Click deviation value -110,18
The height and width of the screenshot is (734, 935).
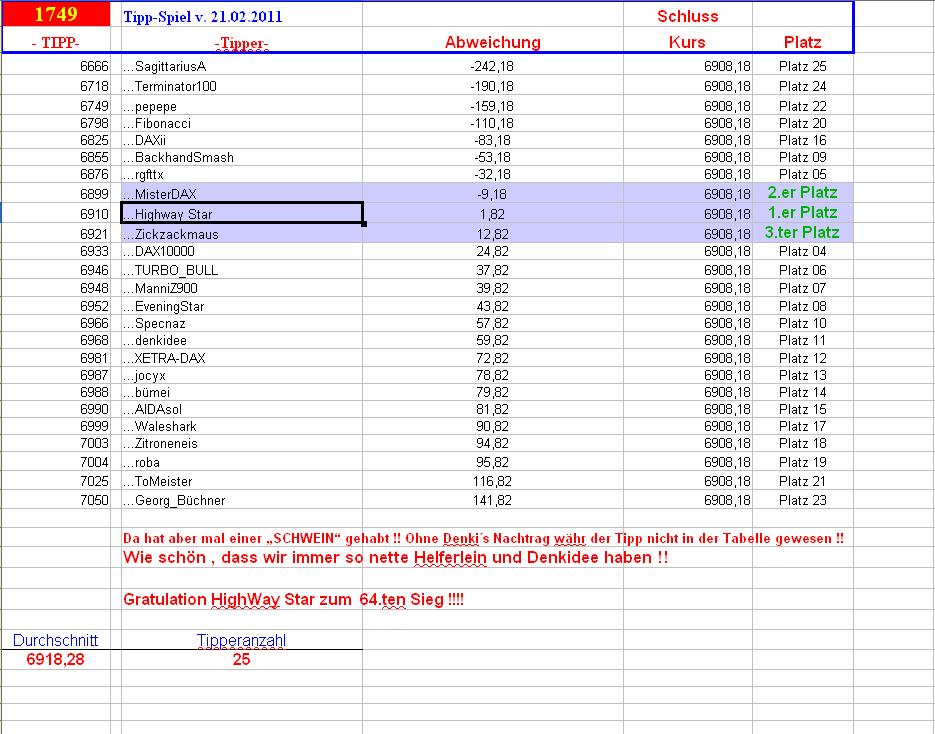tap(493, 123)
